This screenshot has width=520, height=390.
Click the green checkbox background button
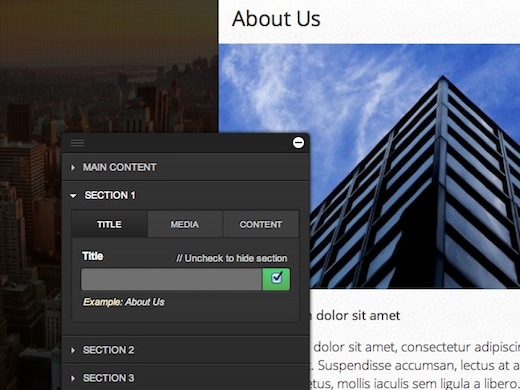[x=276, y=279]
